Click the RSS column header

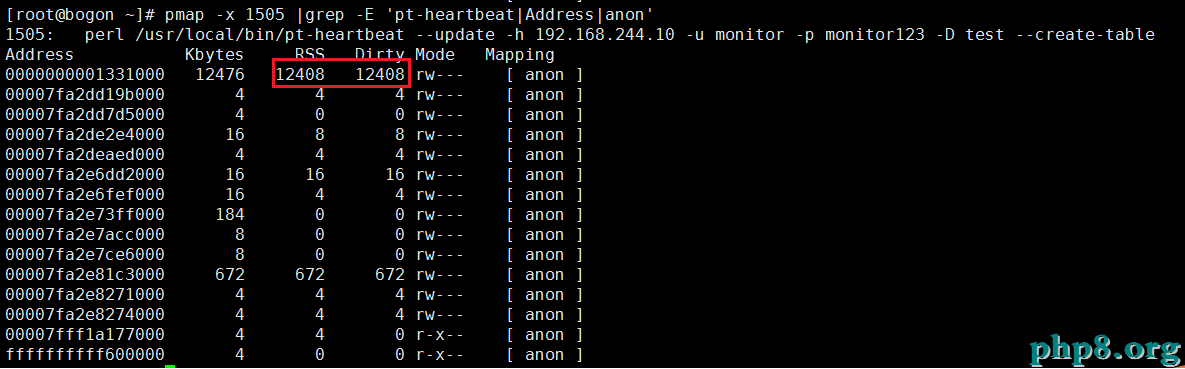[x=310, y=54]
